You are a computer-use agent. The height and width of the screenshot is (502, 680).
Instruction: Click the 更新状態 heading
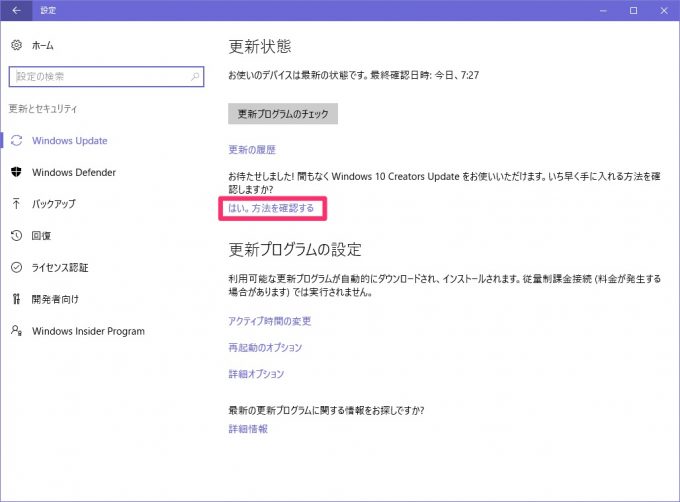click(x=260, y=46)
